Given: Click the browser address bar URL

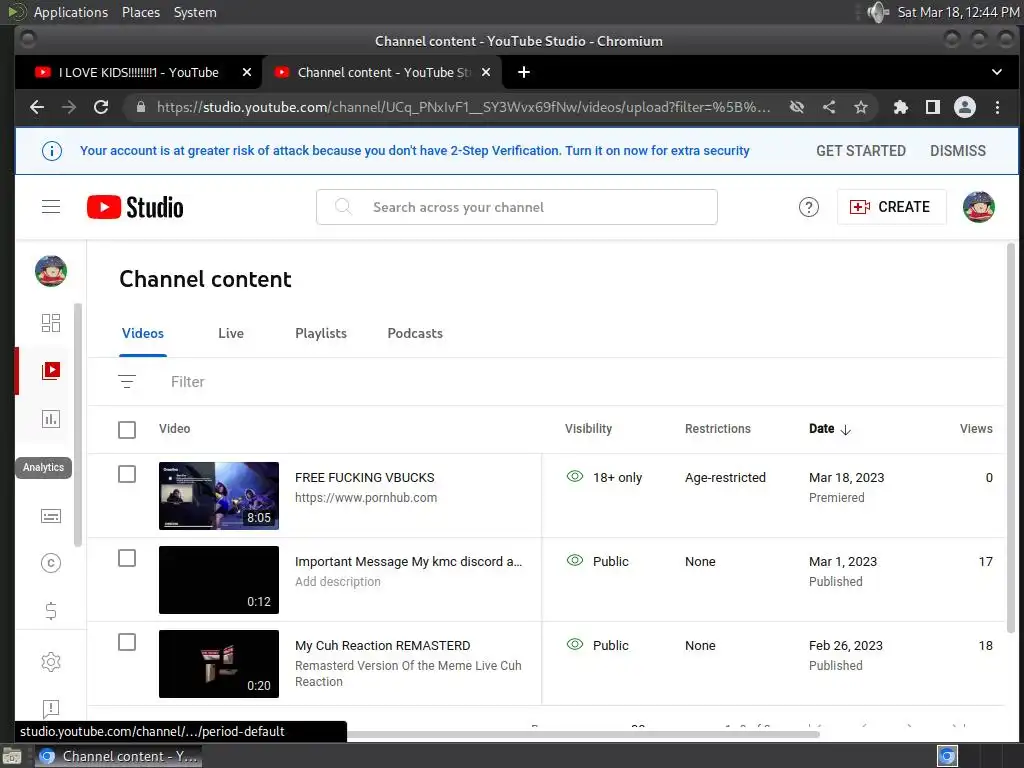Looking at the screenshot, I should [x=463, y=107].
